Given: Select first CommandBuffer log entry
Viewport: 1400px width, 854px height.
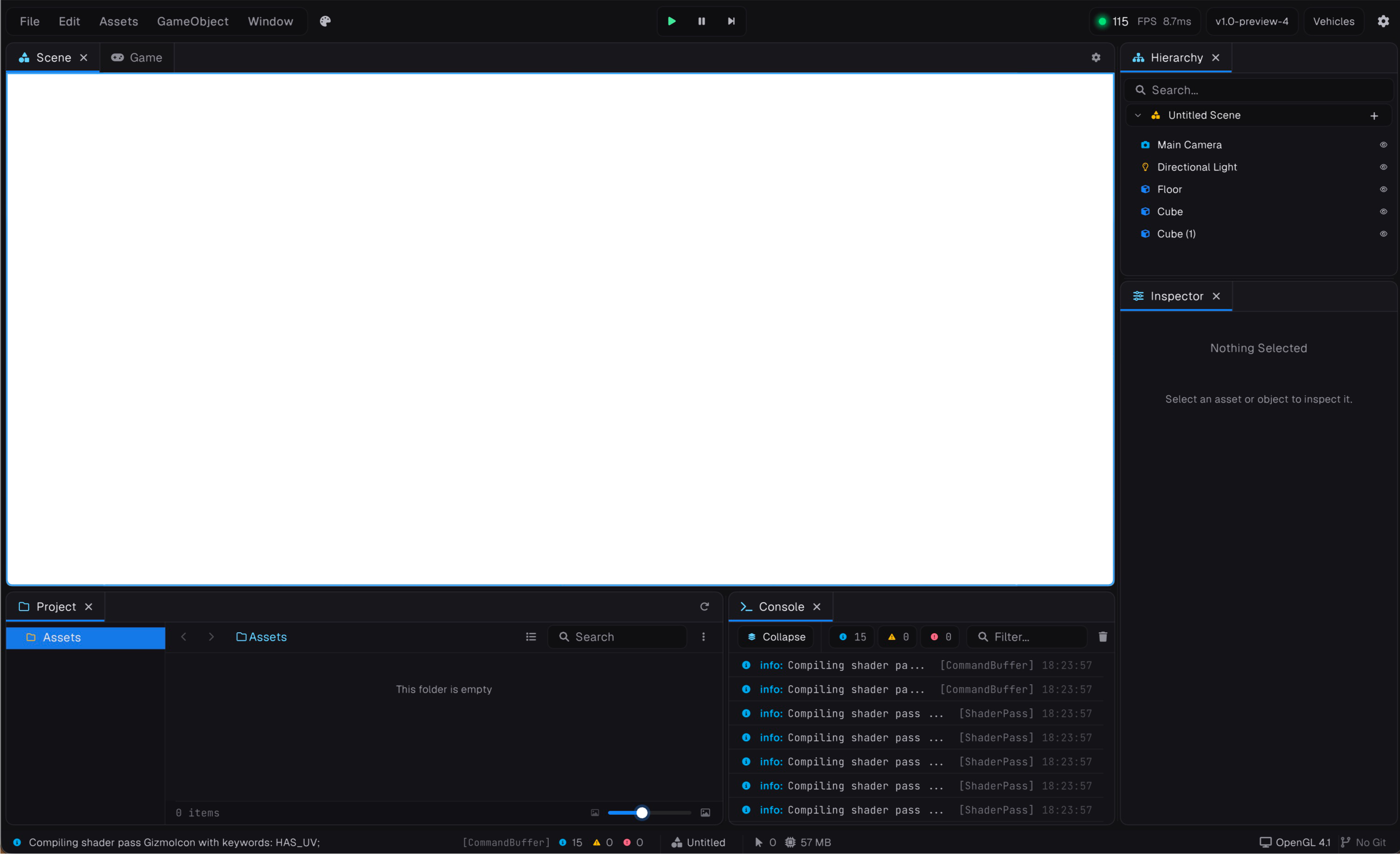Looking at the screenshot, I should coord(917,665).
